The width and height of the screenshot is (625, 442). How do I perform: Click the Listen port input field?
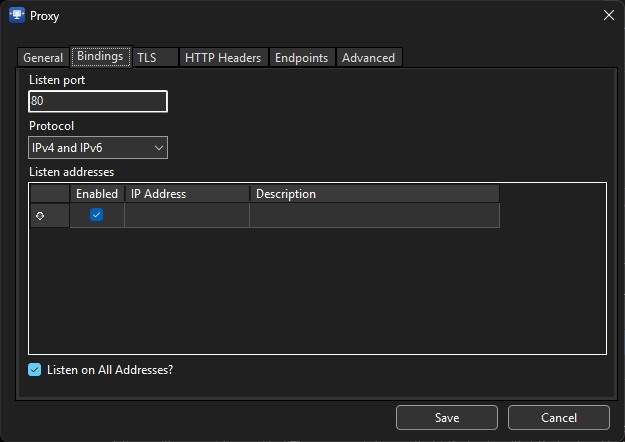tap(98, 101)
